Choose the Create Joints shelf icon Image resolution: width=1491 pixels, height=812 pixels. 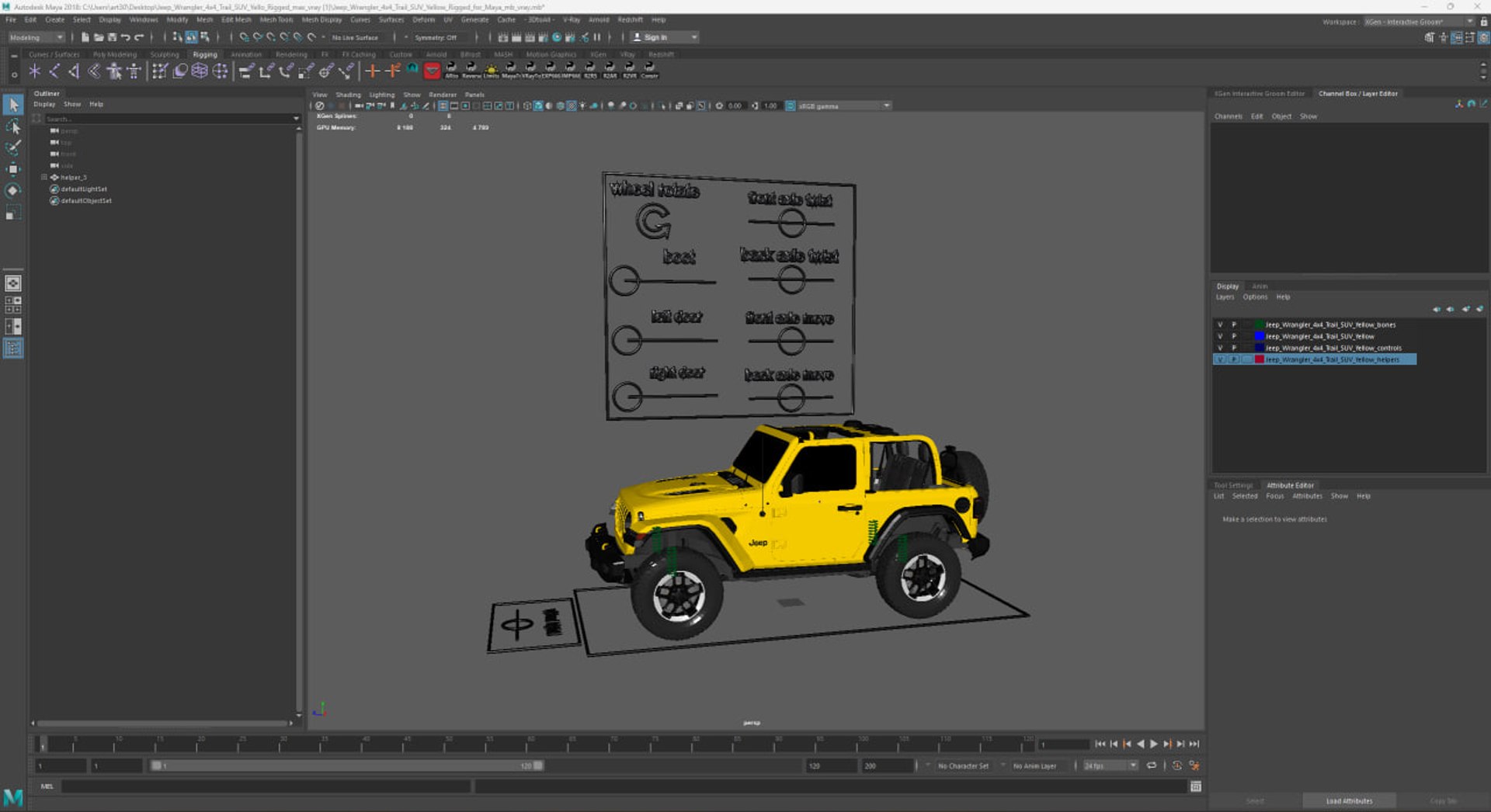pos(54,71)
